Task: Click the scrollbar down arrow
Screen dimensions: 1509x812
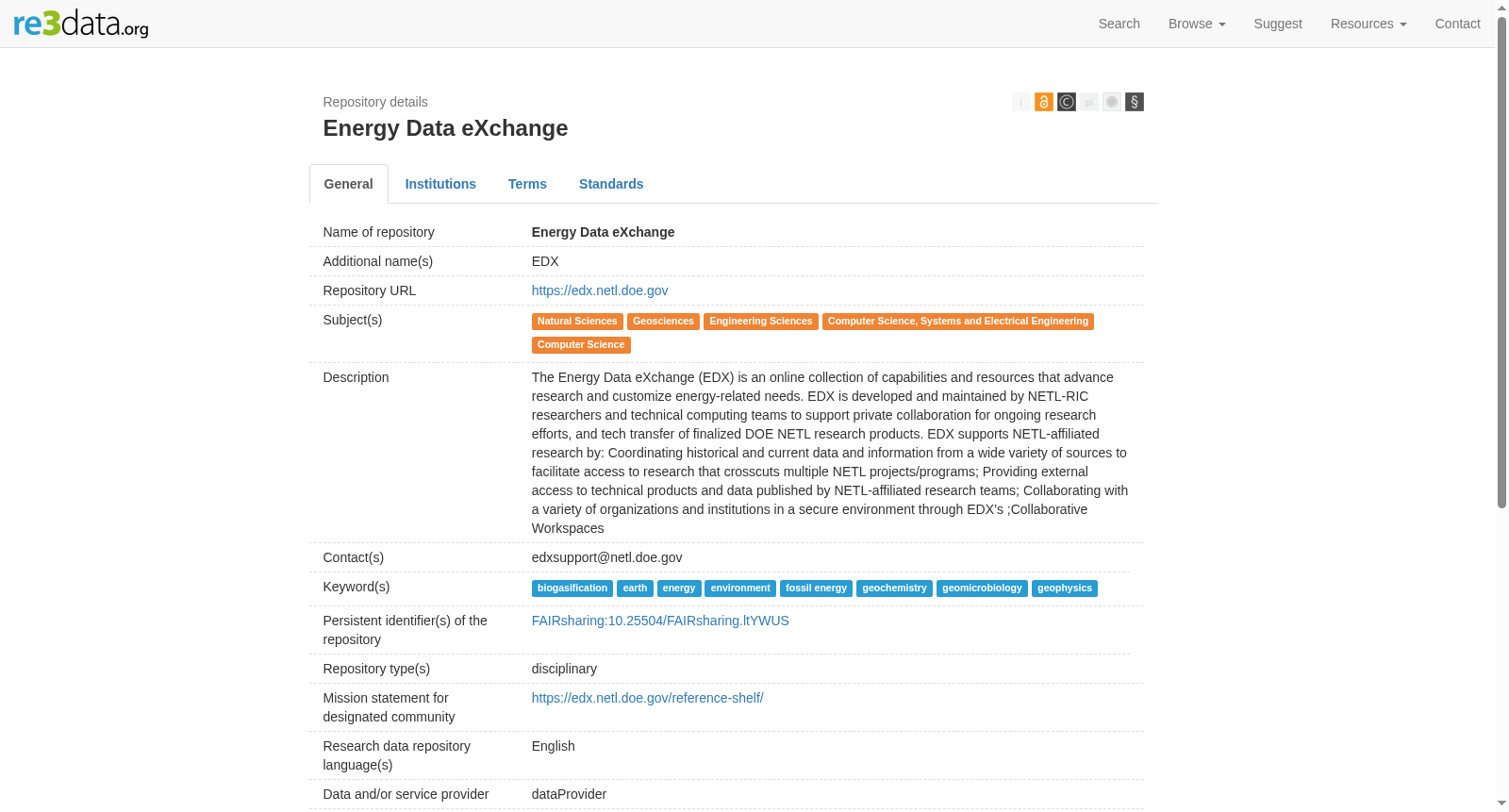Action: tap(1502, 804)
